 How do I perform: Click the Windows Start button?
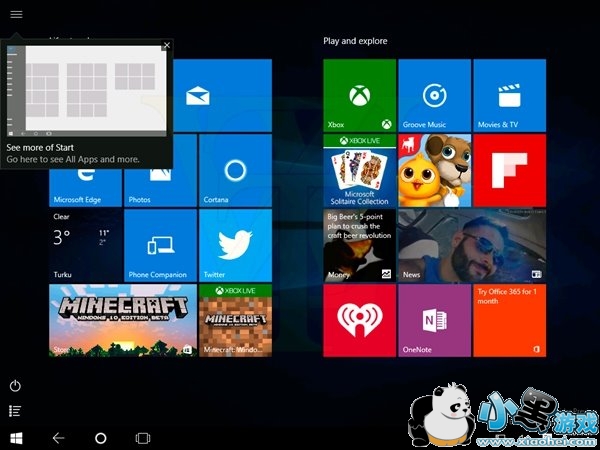(x=16, y=438)
